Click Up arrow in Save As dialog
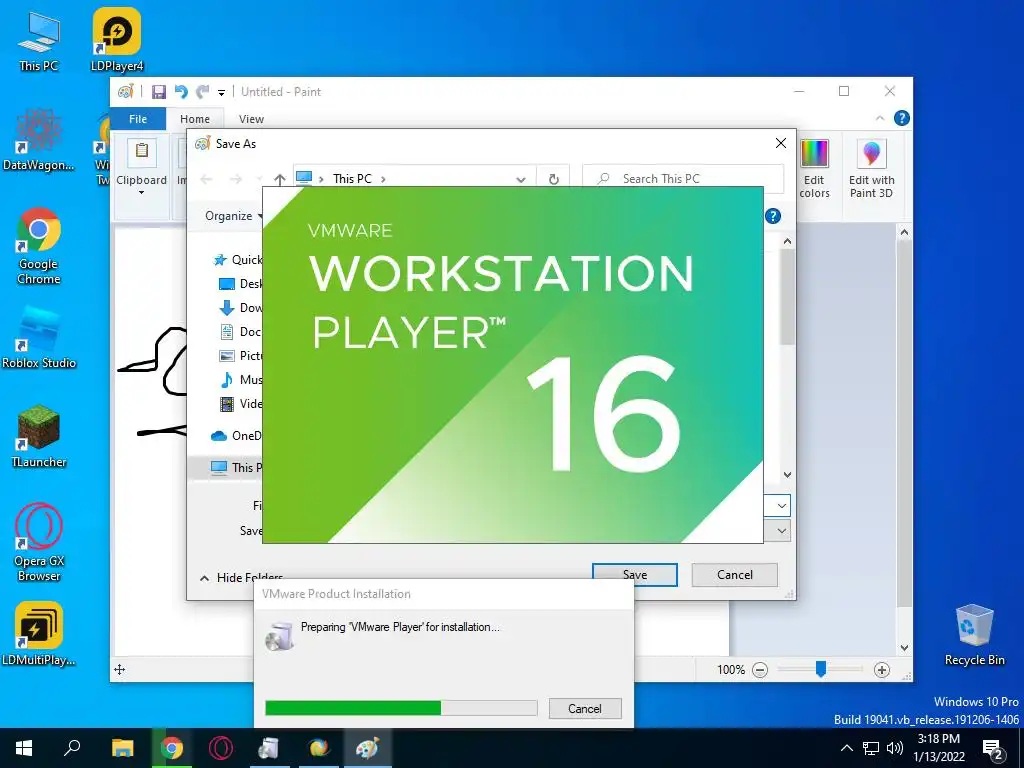Image resolution: width=1024 pixels, height=768 pixels. [x=280, y=178]
